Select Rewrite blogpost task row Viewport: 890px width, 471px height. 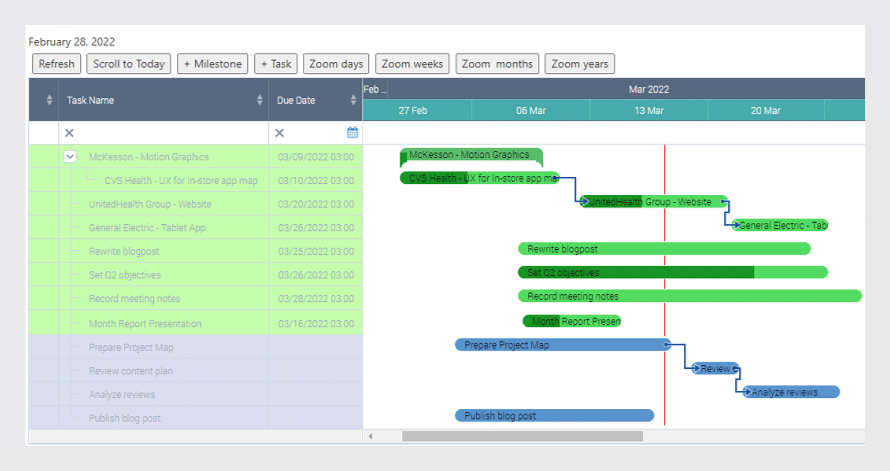pos(196,251)
